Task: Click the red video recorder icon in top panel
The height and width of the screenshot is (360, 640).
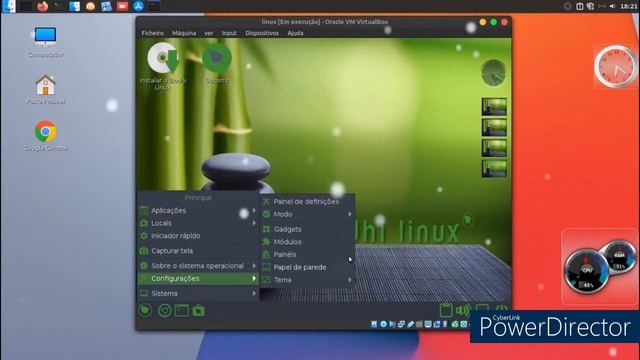Action: pyautogui.click(x=122, y=6)
